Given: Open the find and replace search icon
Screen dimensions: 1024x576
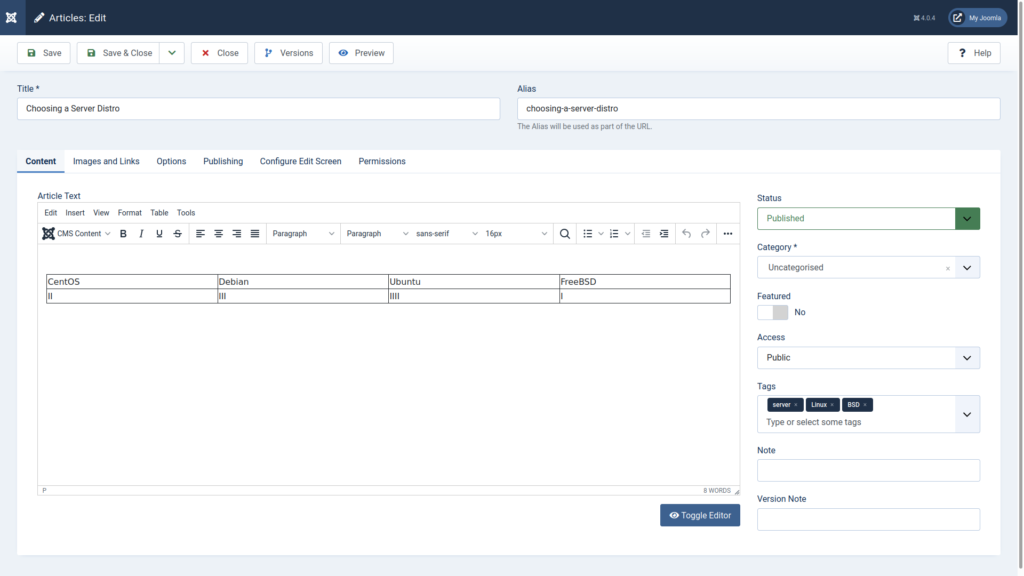Looking at the screenshot, I should (x=565, y=234).
